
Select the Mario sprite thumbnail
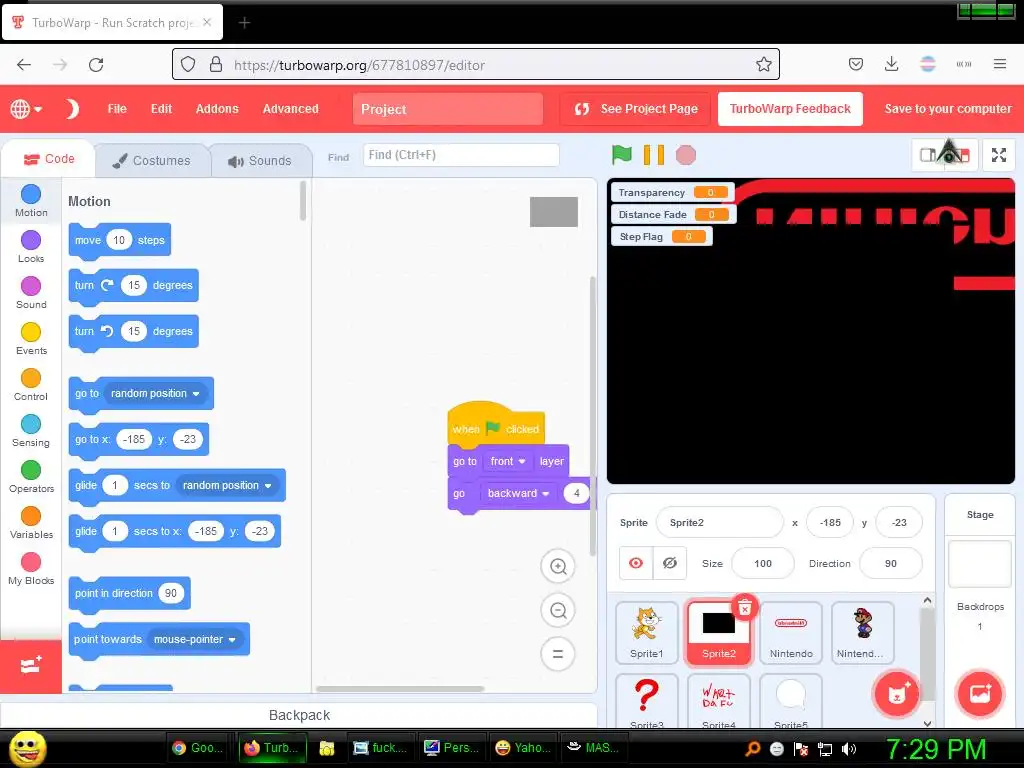point(863,632)
